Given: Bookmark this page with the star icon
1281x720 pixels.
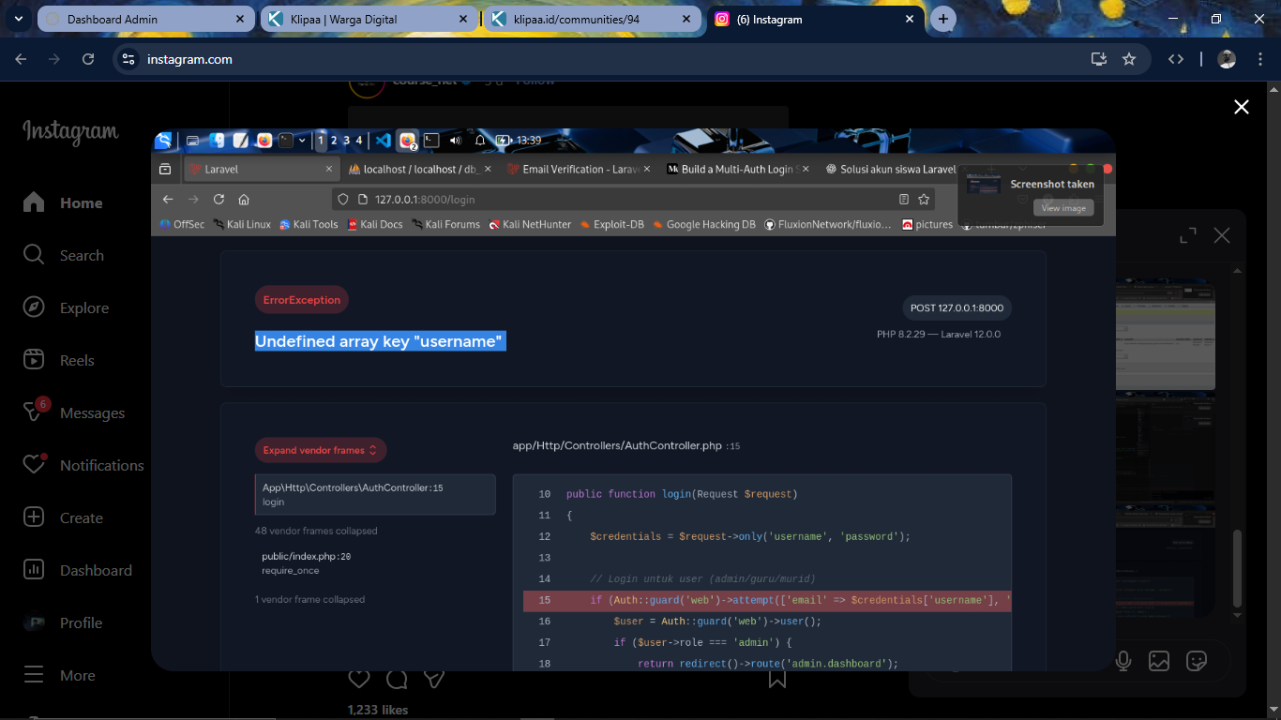Looking at the screenshot, I should 1129,59.
